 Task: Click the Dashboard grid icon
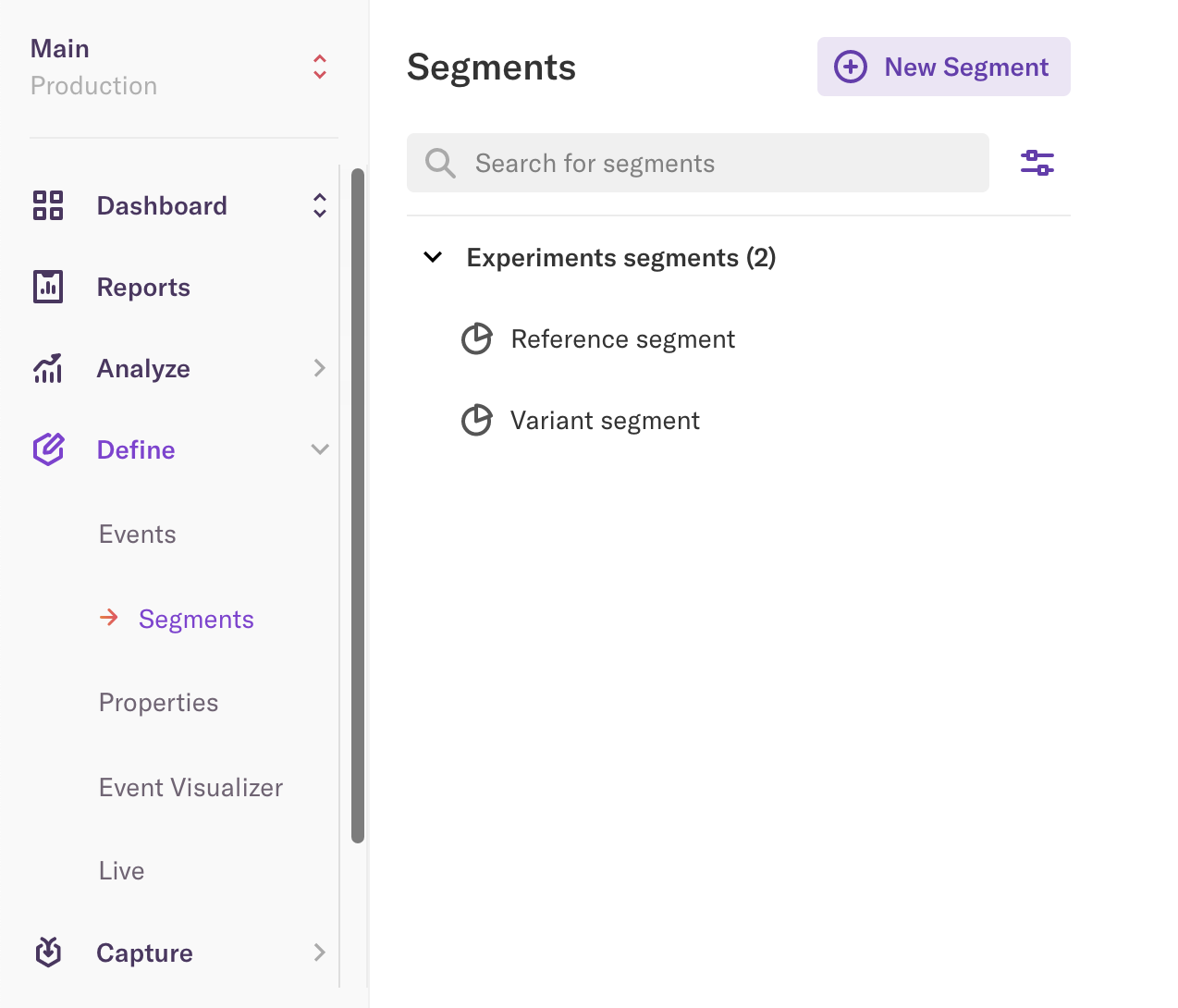(48, 205)
